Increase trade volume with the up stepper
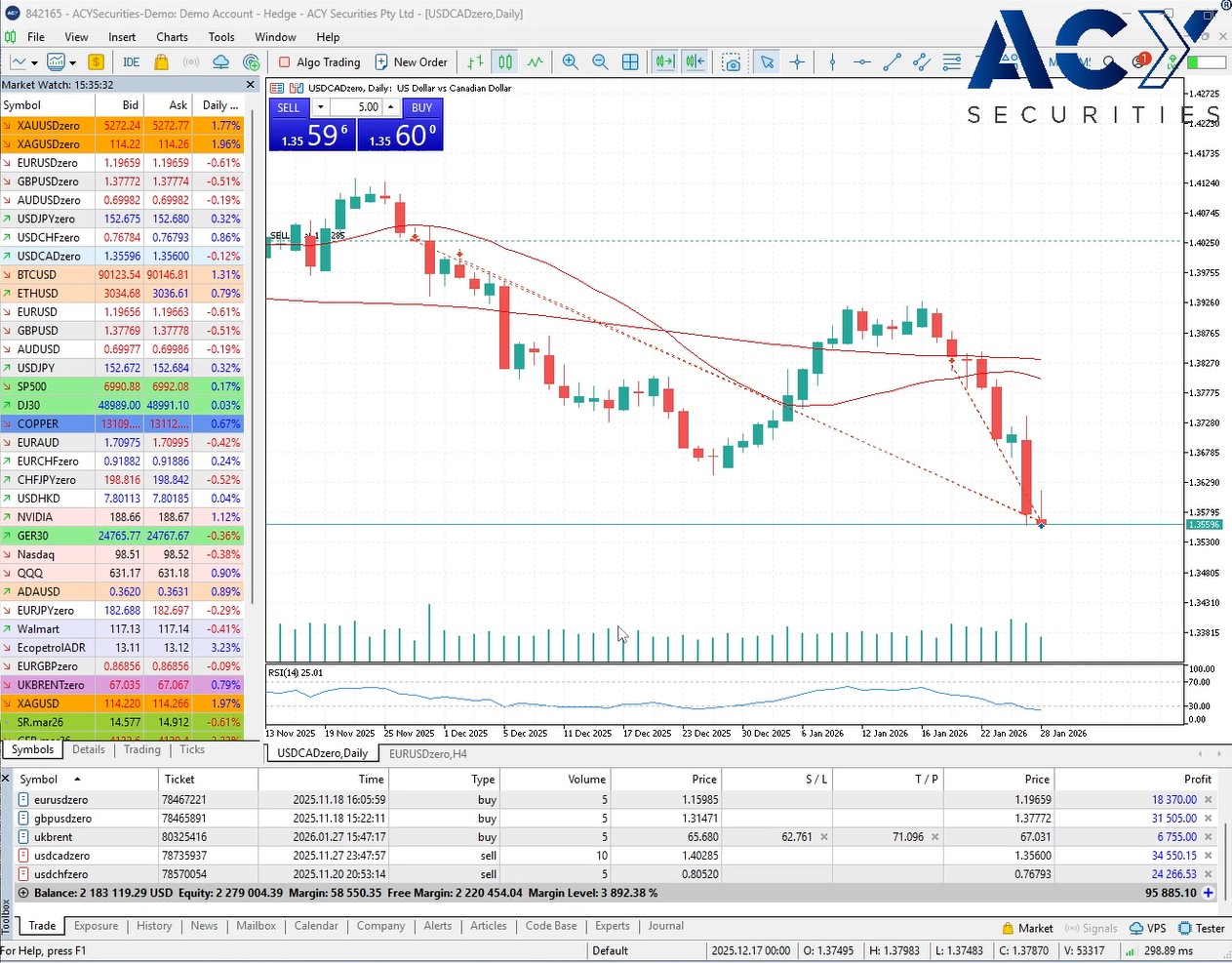 pos(391,107)
